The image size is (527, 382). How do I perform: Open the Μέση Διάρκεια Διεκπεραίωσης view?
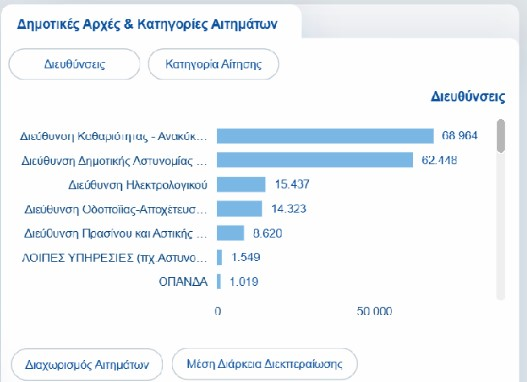[x=265, y=364]
